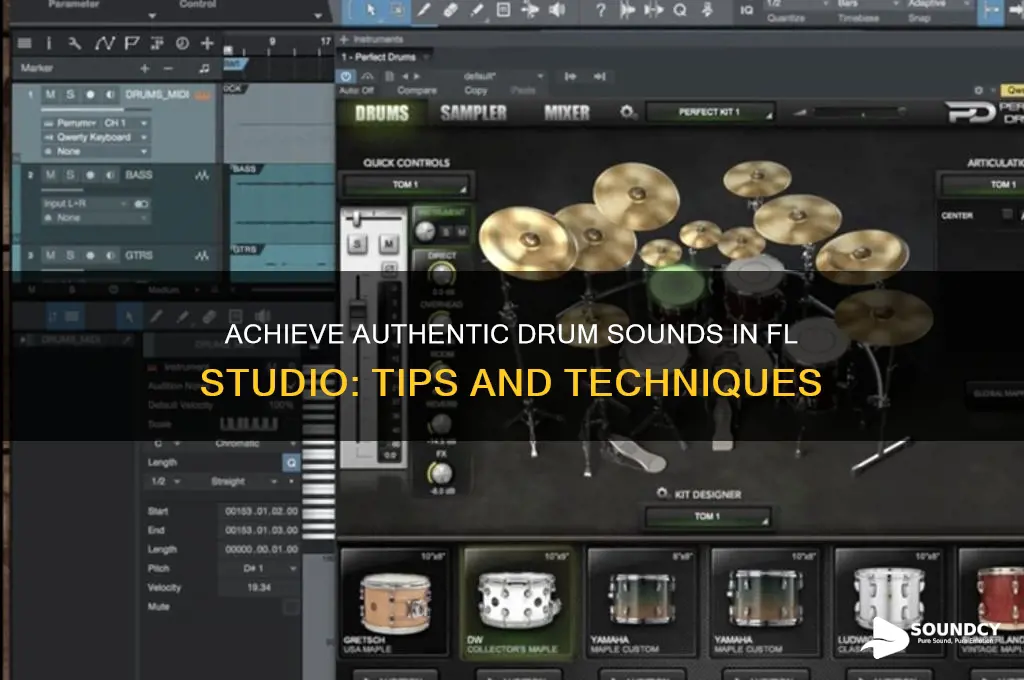Show the automation curve icon
Screen dimensions: 1024x680
pyautogui.click(x=104, y=43)
